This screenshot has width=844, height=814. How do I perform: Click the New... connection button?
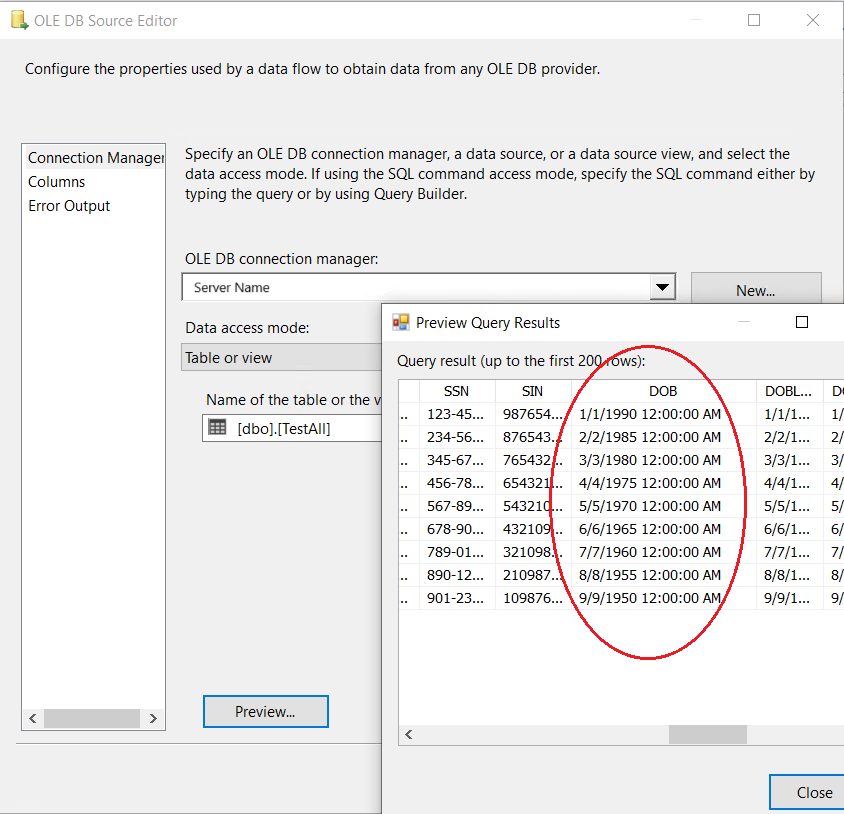755,290
